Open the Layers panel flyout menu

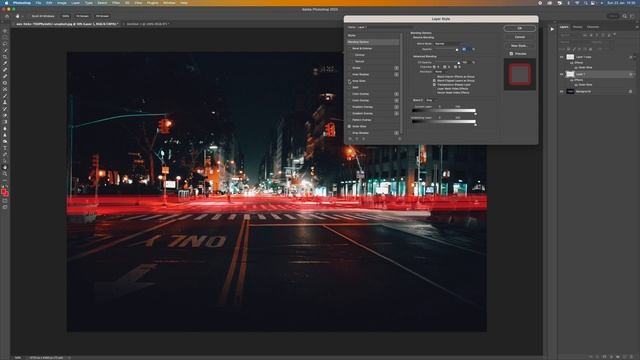[x=637, y=27]
